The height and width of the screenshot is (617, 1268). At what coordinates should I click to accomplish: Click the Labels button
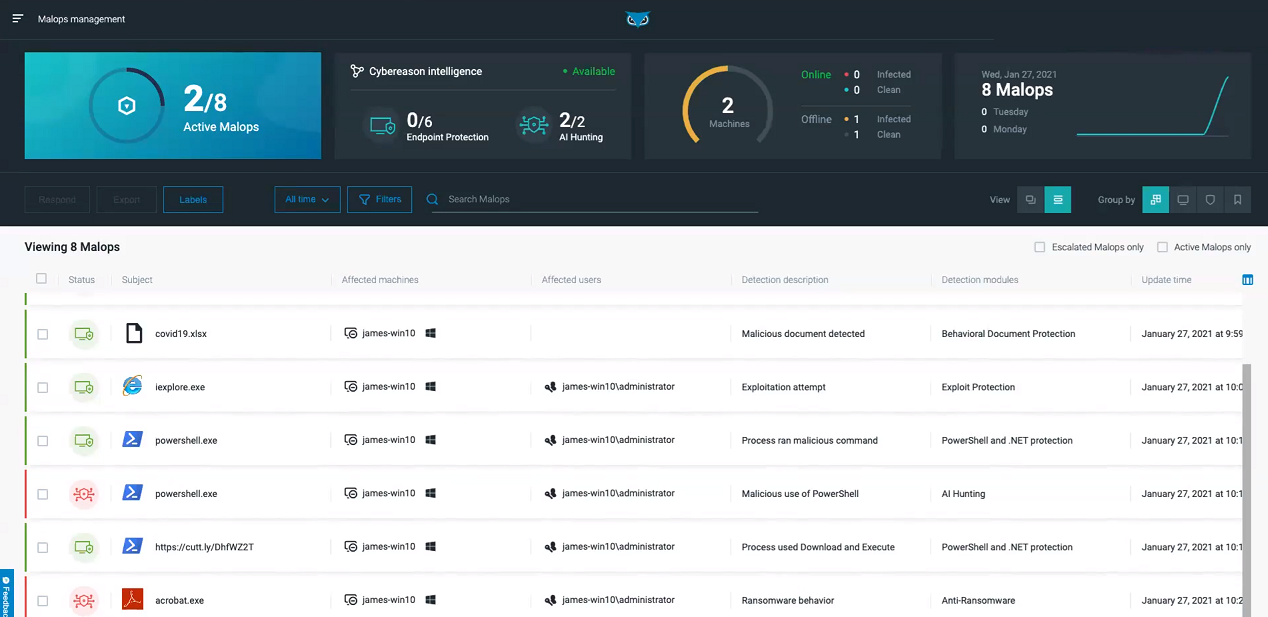(193, 199)
